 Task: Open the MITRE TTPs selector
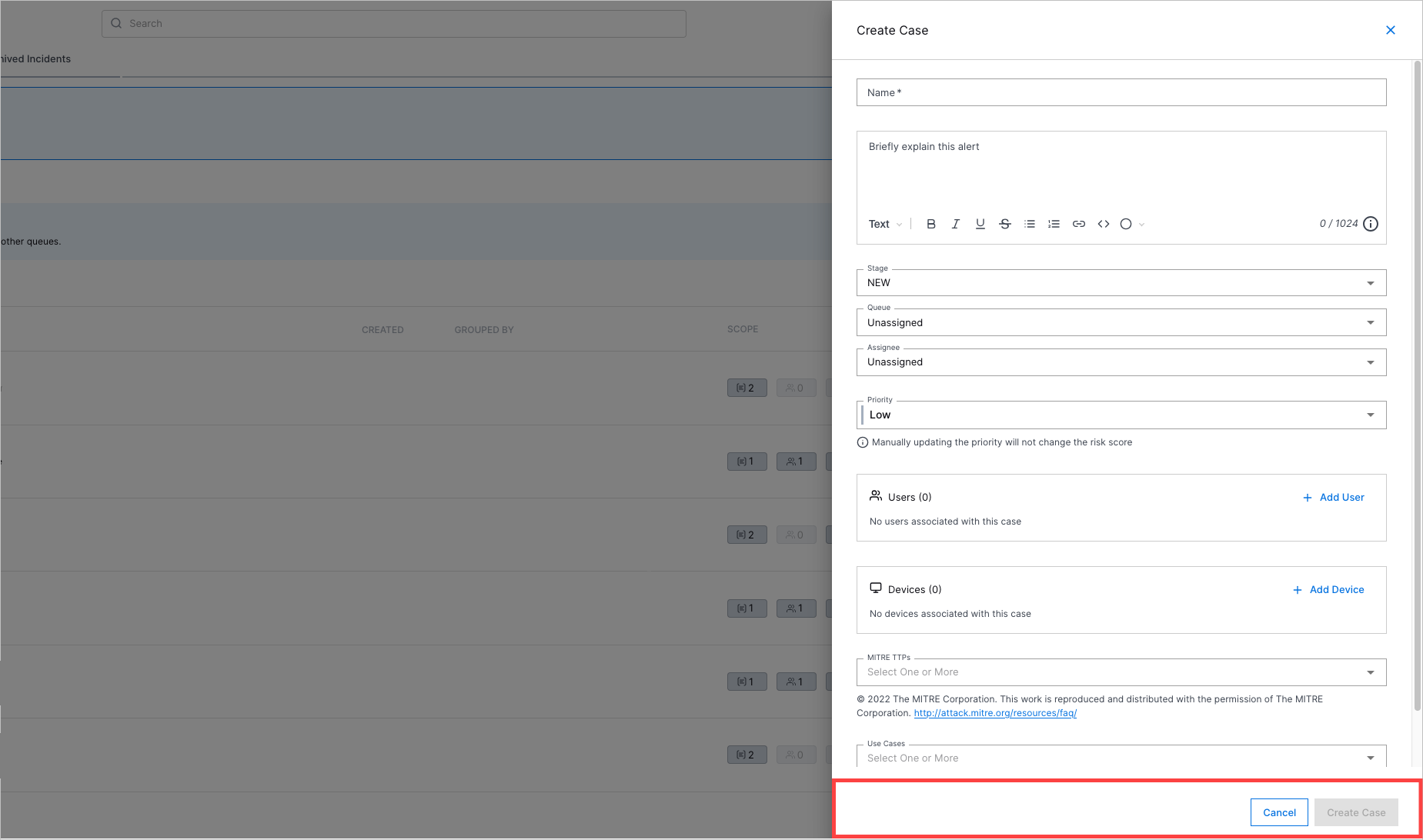pos(1121,672)
